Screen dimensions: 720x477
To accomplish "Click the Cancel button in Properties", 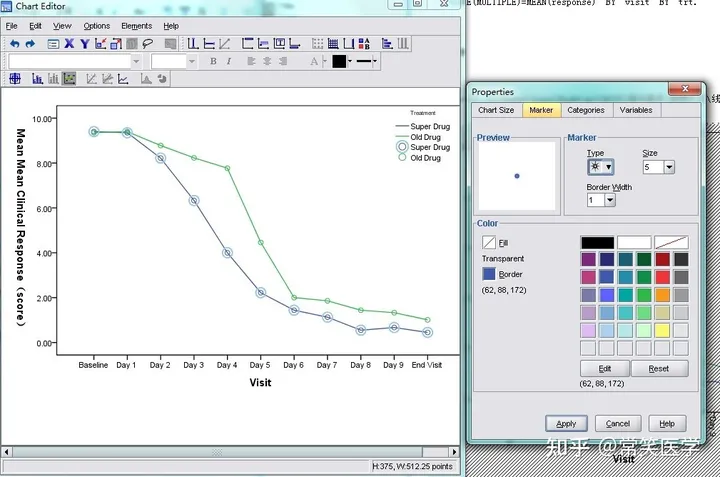I will pos(618,424).
